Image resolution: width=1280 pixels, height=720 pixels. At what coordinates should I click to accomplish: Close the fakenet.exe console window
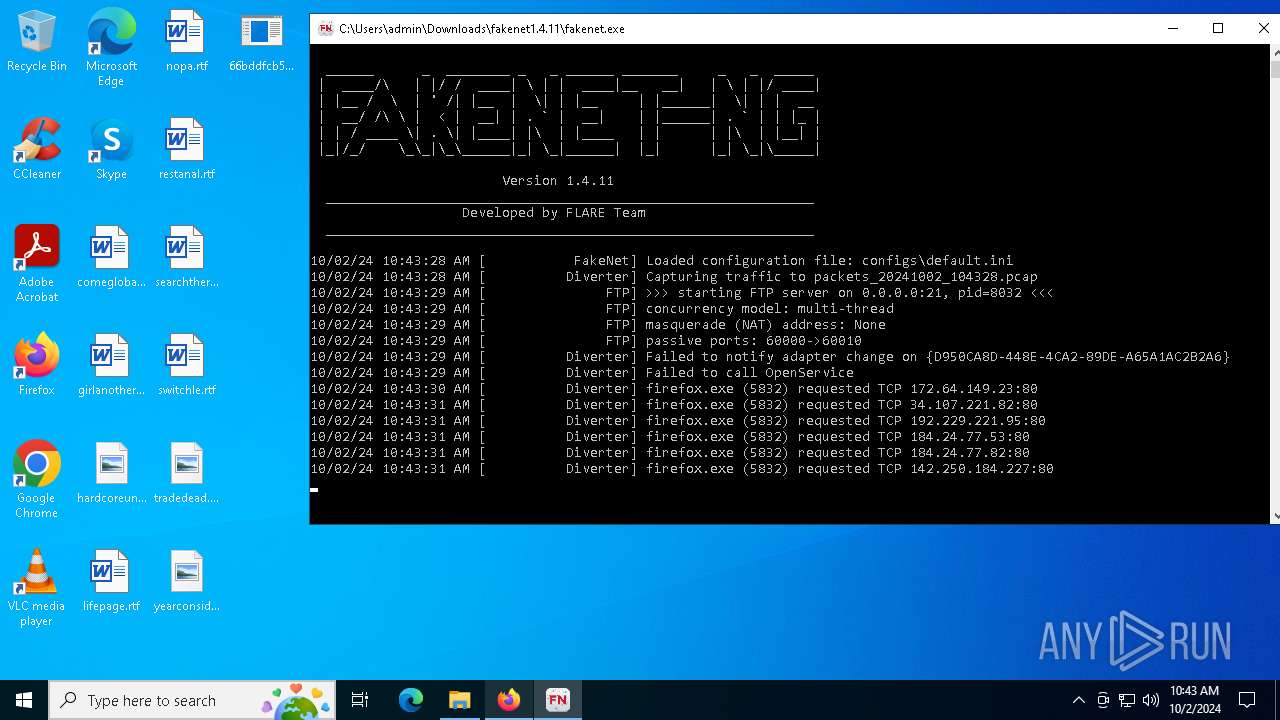tap(1262, 29)
